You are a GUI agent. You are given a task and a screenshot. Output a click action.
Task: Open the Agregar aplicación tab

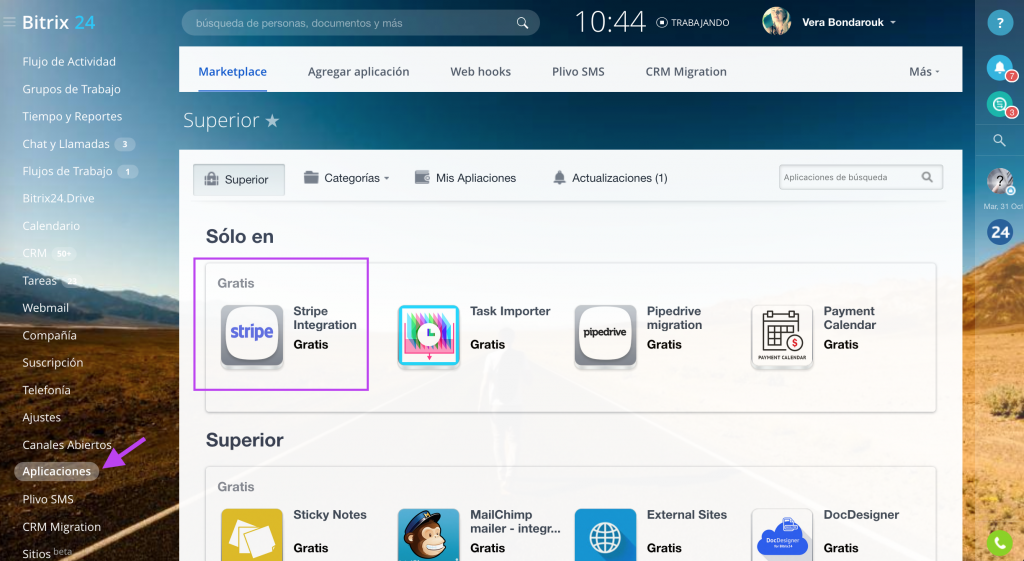[359, 72]
